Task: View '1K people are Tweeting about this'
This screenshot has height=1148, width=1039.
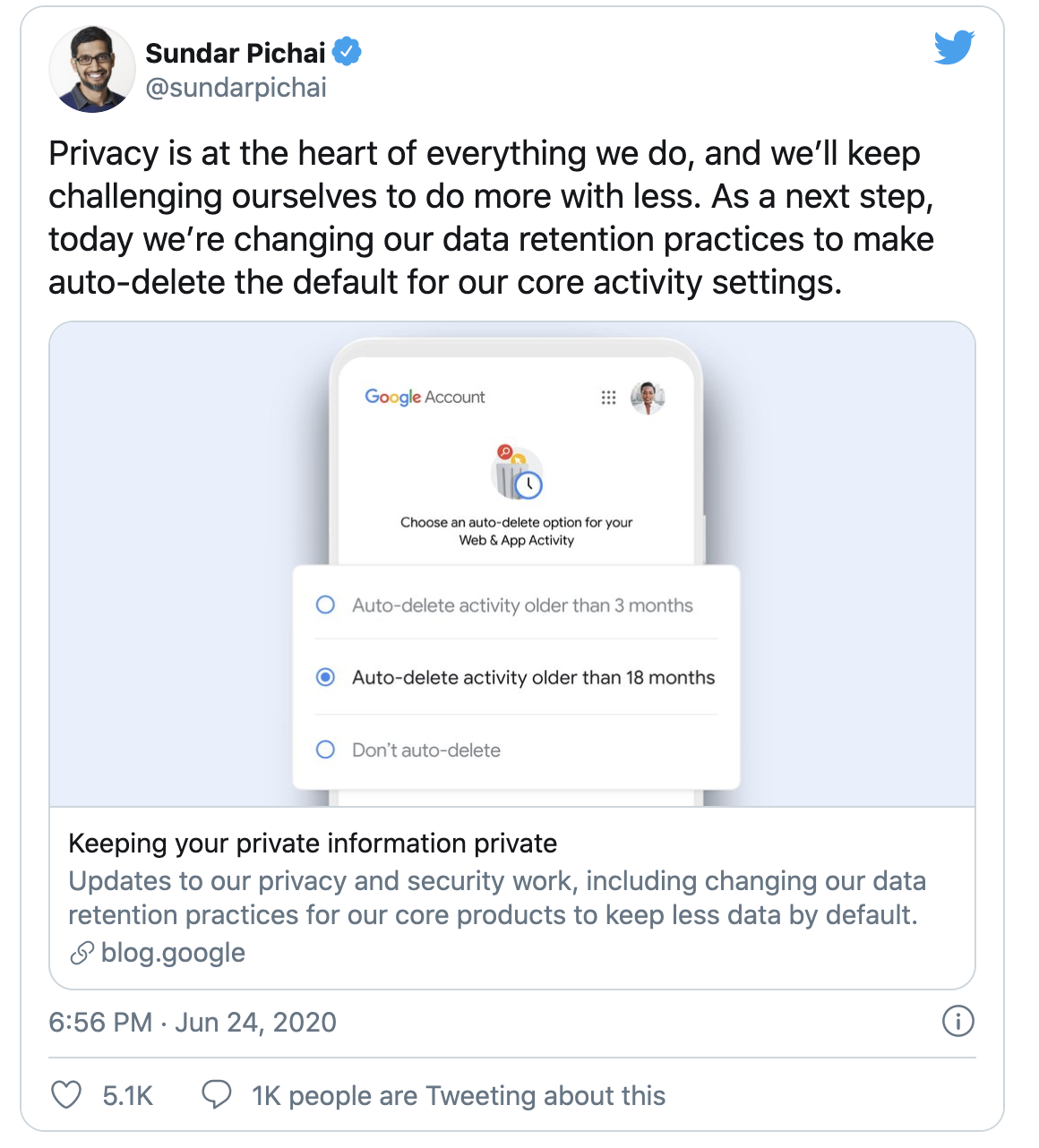Action: coord(459,1095)
